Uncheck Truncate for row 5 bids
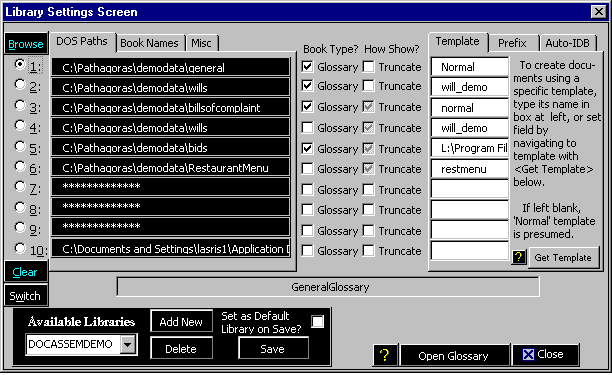612x375 pixels. click(368, 148)
